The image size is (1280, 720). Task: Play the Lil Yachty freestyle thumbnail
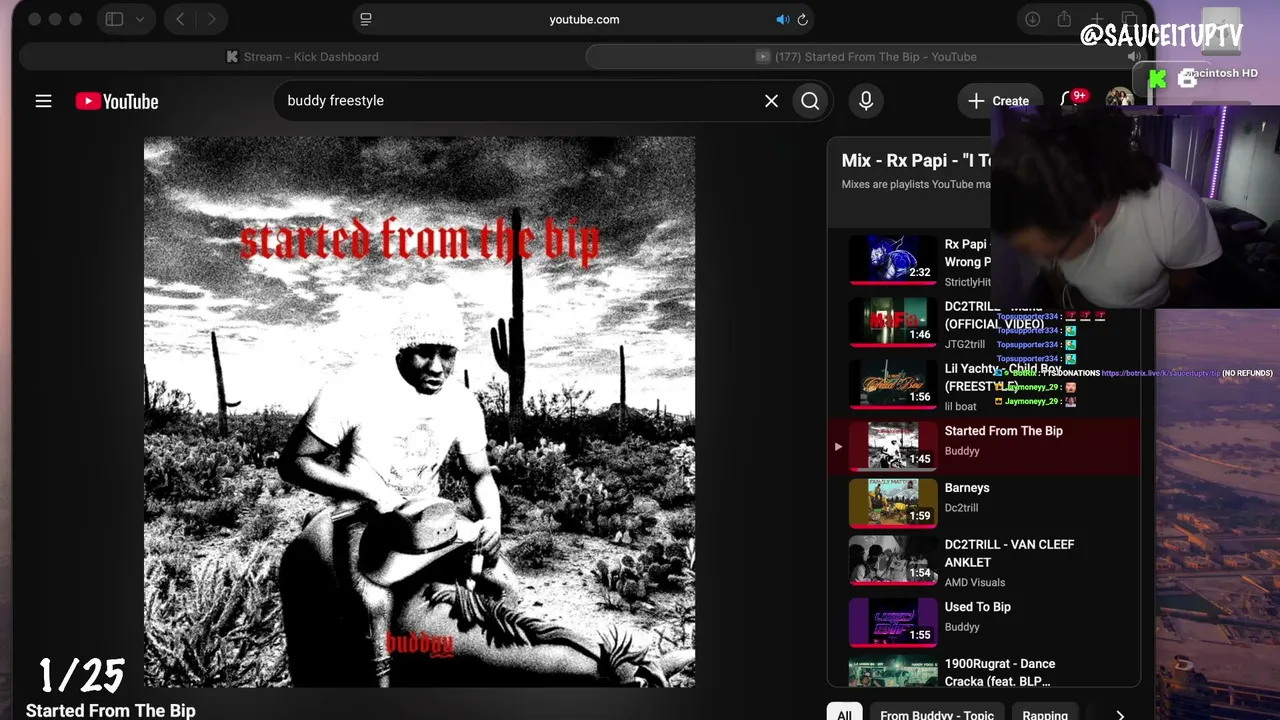(x=893, y=384)
